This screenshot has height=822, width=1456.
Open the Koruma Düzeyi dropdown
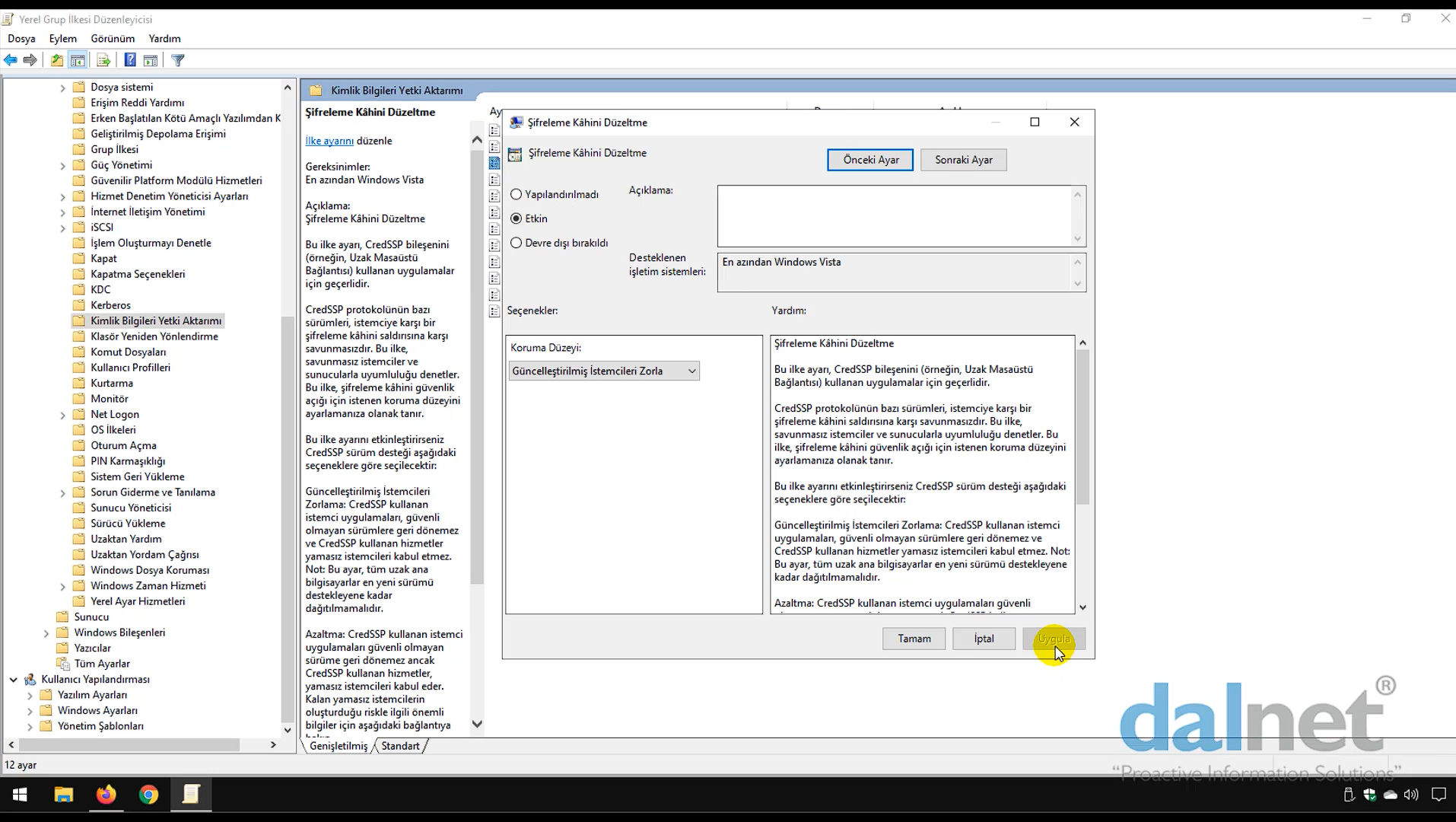click(604, 371)
